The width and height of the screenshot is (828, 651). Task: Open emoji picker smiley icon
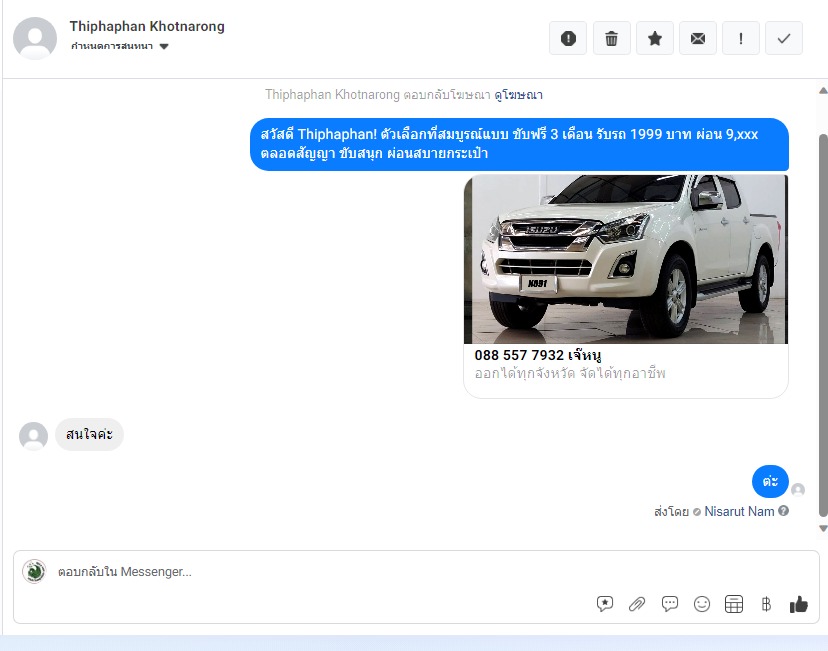pyautogui.click(x=702, y=603)
